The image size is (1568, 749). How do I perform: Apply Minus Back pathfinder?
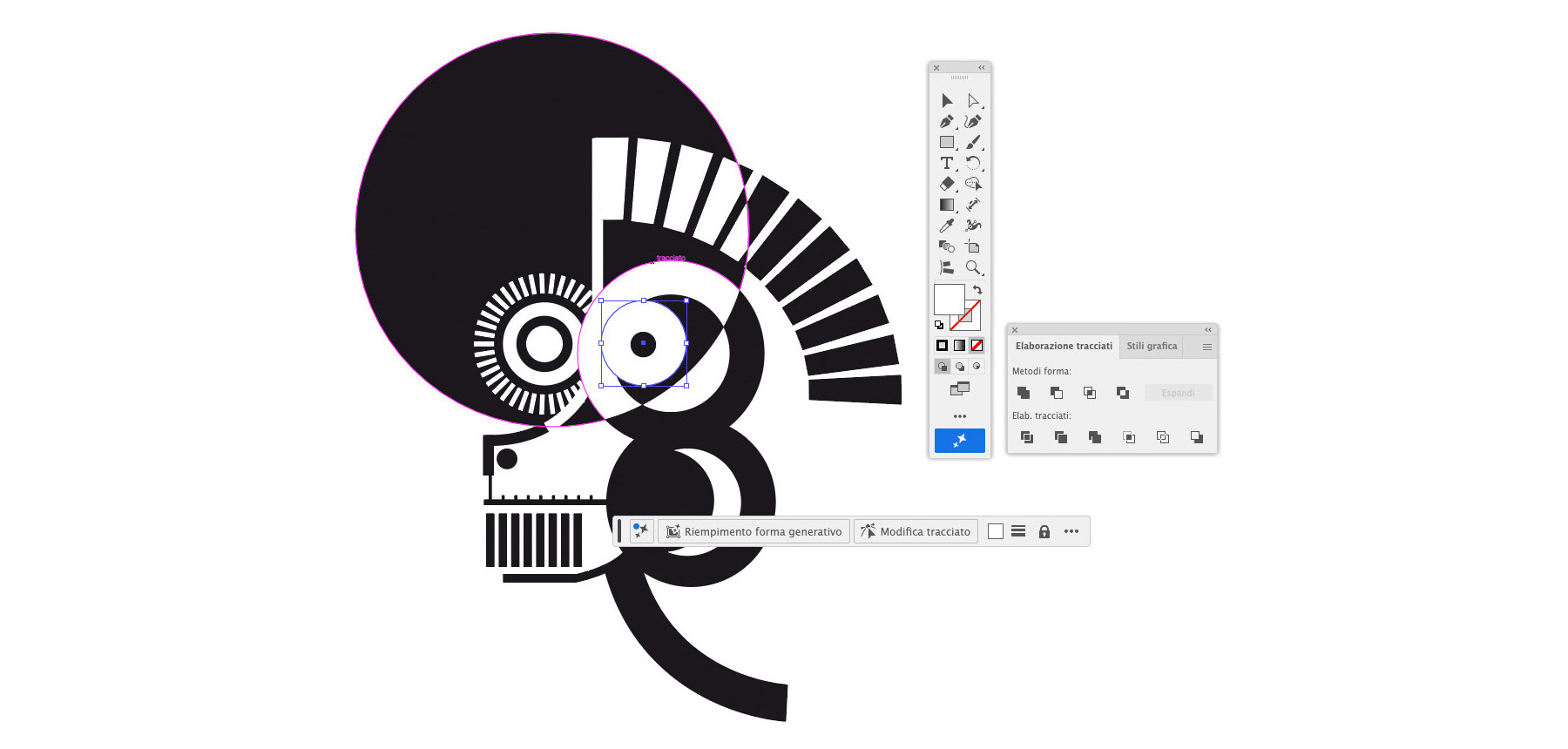(x=1197, y=437)
